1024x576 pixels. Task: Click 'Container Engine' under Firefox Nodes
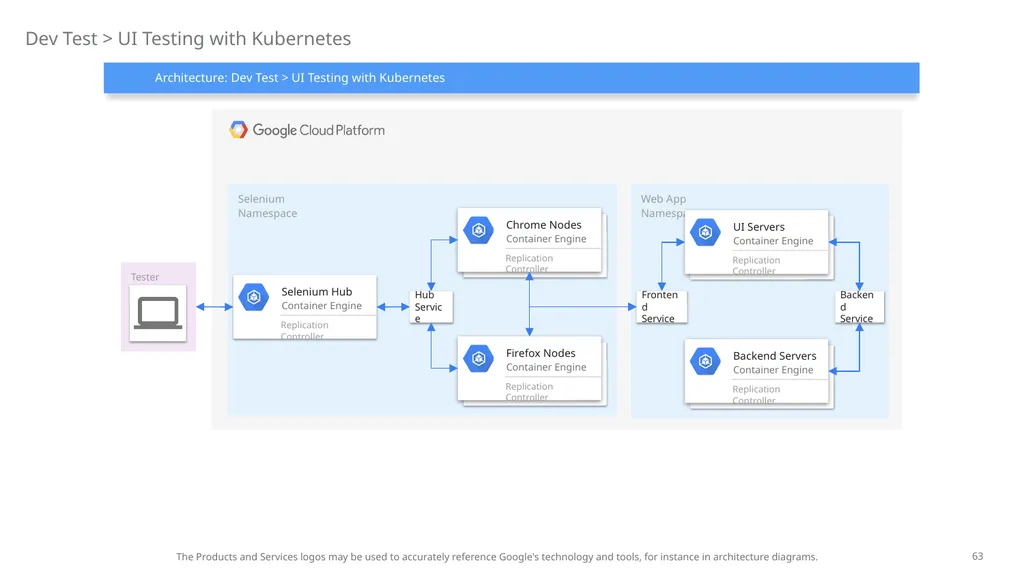[546, 367]
